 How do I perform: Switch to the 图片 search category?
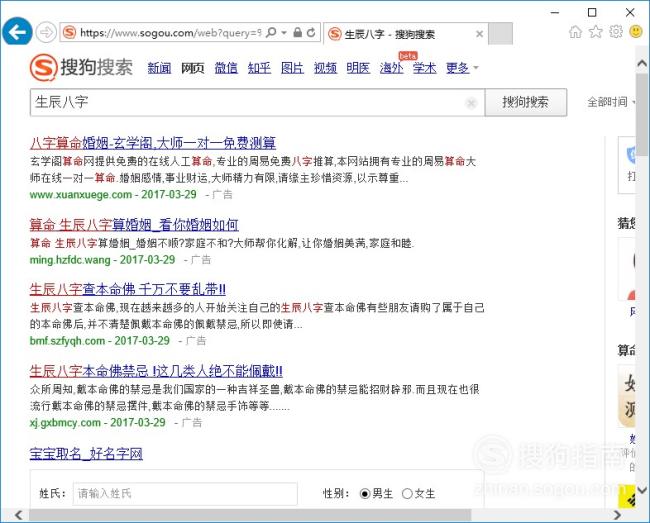[x=292, y=68]
